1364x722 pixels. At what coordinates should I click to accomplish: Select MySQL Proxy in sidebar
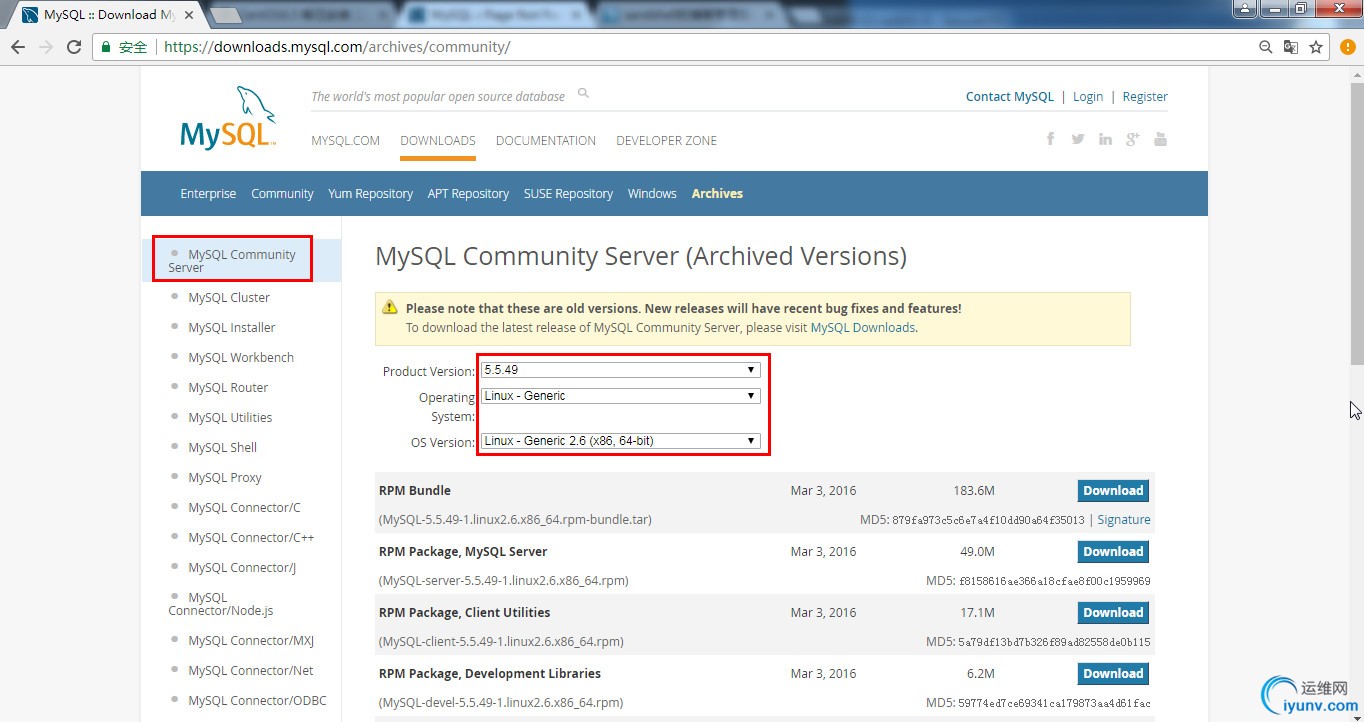(x=225, y=478)
